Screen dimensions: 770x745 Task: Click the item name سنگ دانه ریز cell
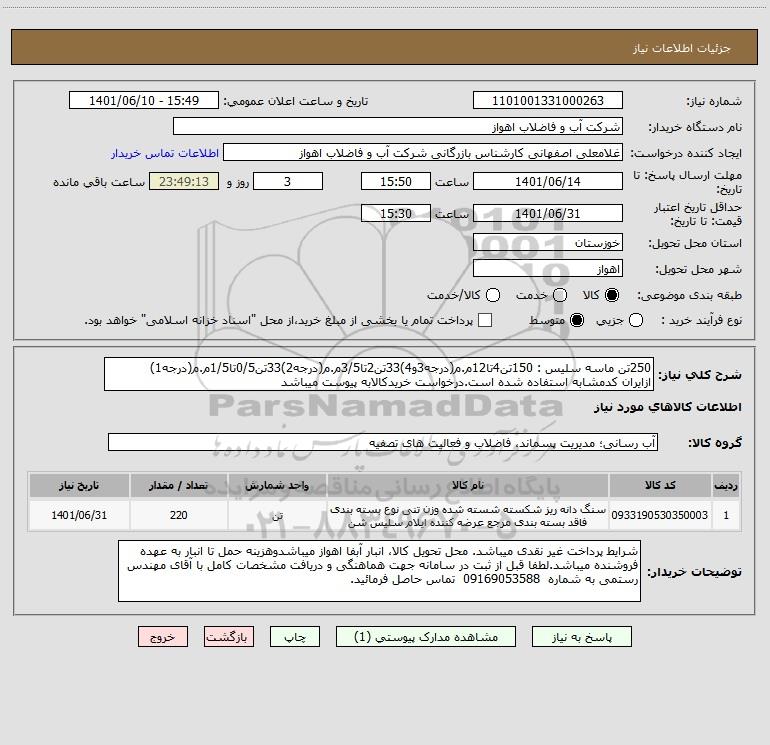tap(468, 515)
